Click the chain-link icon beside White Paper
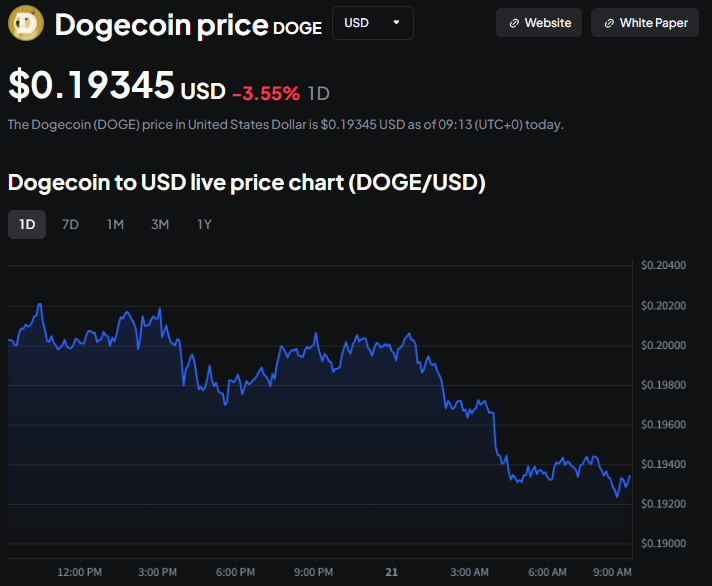This screenshot has width=712, height=586. coord(609,23)
